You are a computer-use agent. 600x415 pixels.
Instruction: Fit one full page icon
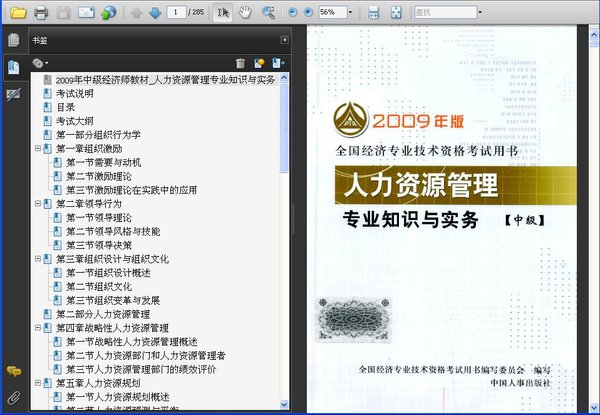coord(396,13)
